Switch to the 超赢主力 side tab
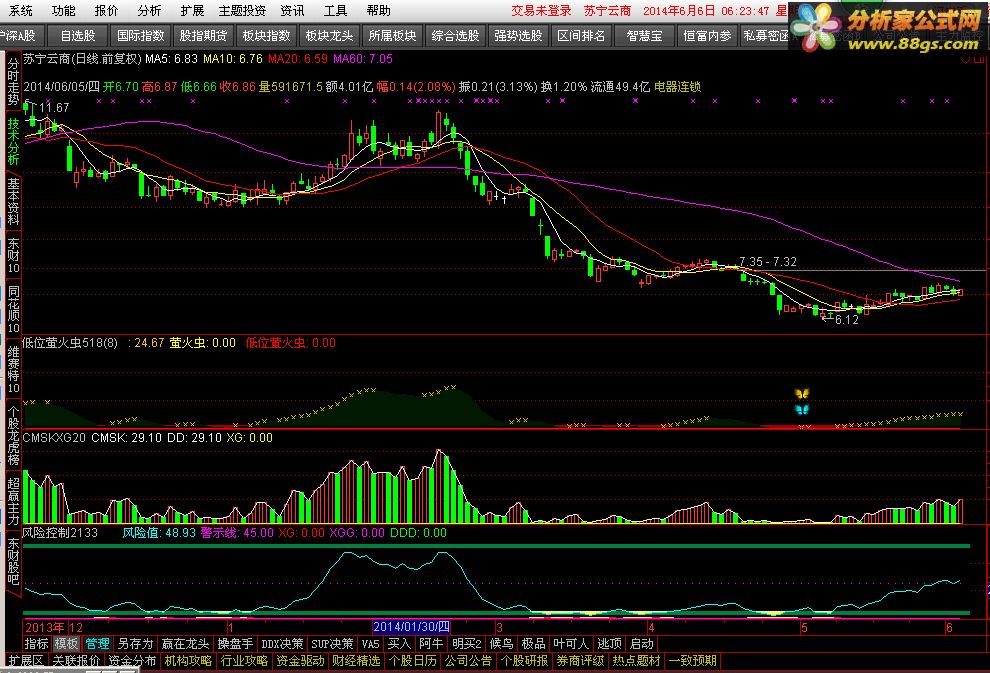Viewport: 990px width, 673px height. (13, 501)
